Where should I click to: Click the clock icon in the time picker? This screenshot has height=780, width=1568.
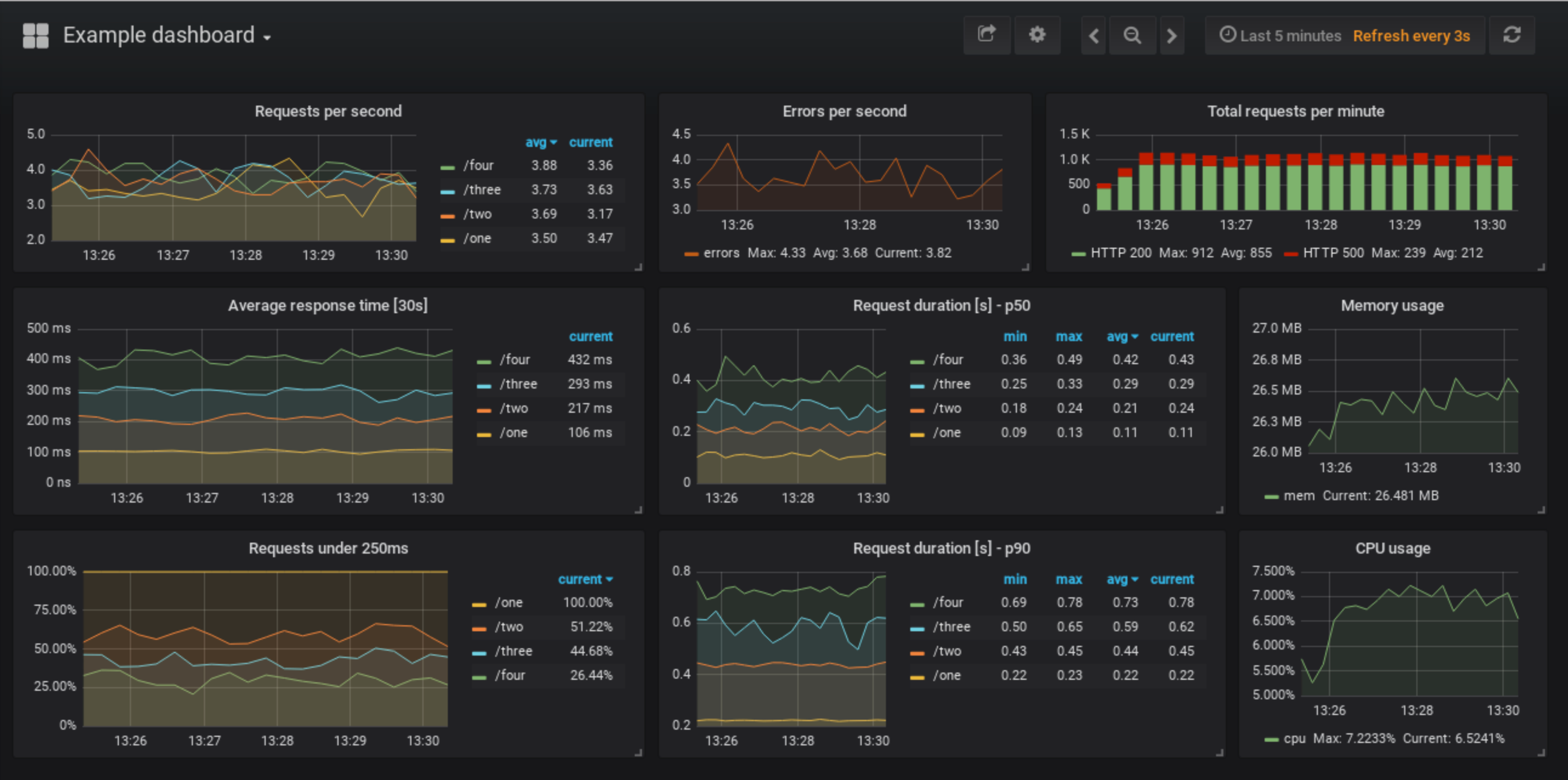[x=1228, y=35]
